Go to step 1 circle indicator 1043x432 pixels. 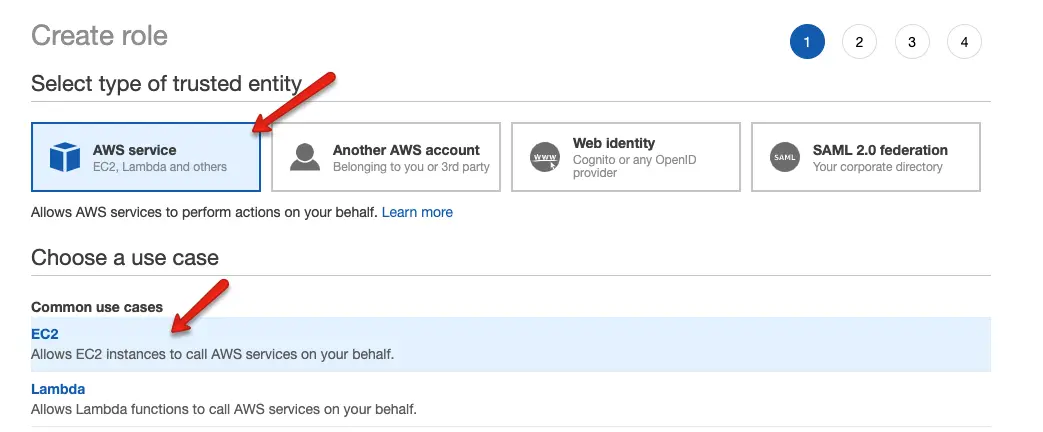(807, 42)
